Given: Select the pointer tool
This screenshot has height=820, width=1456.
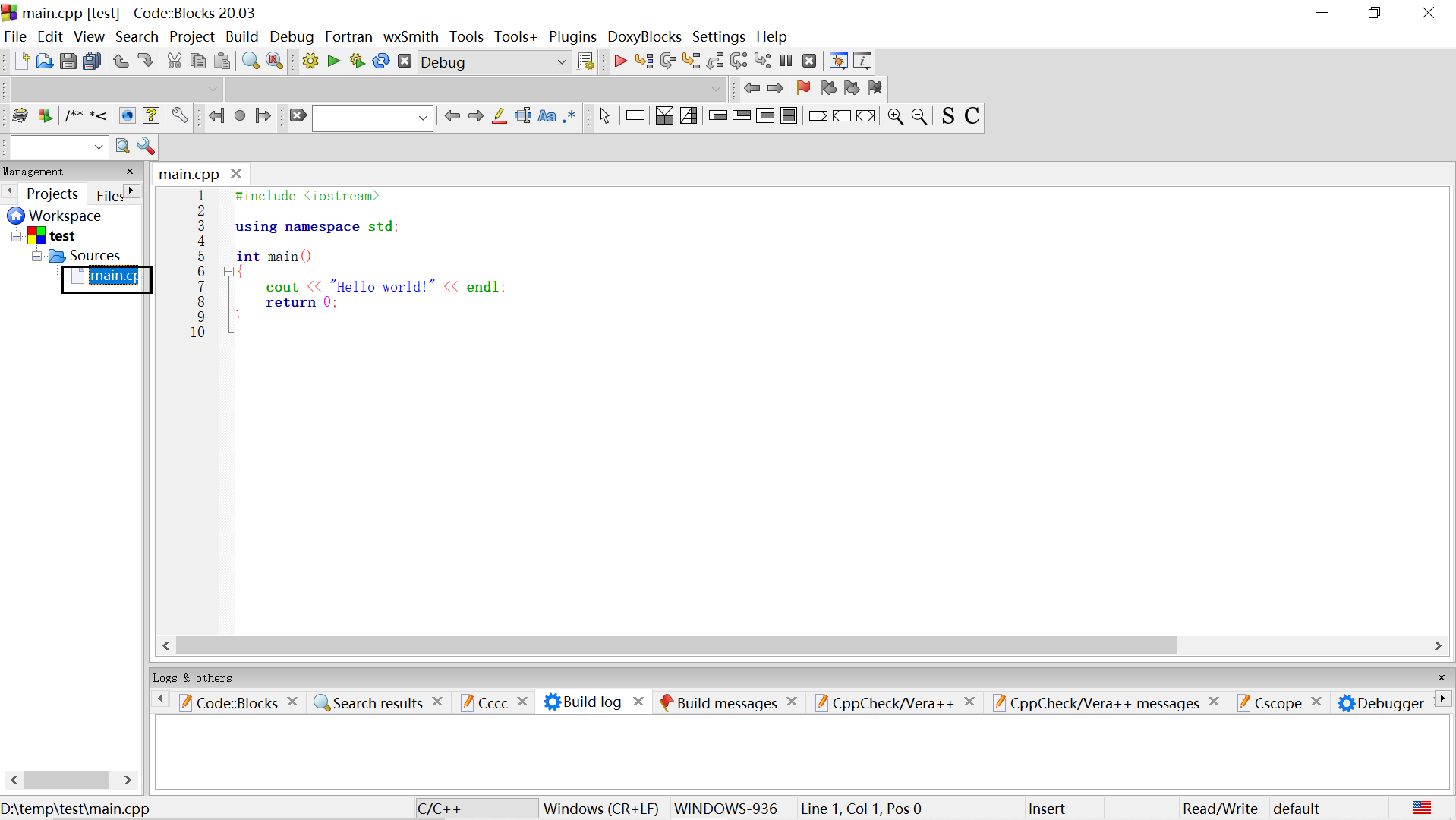Looking at the screenshot, I should [x=605, y=116].
